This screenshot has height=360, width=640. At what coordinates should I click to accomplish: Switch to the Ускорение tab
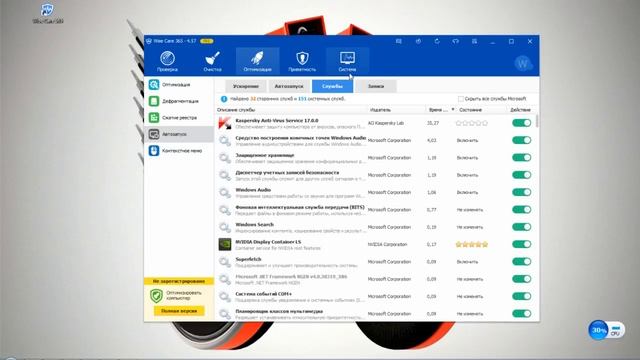point(246,86)
